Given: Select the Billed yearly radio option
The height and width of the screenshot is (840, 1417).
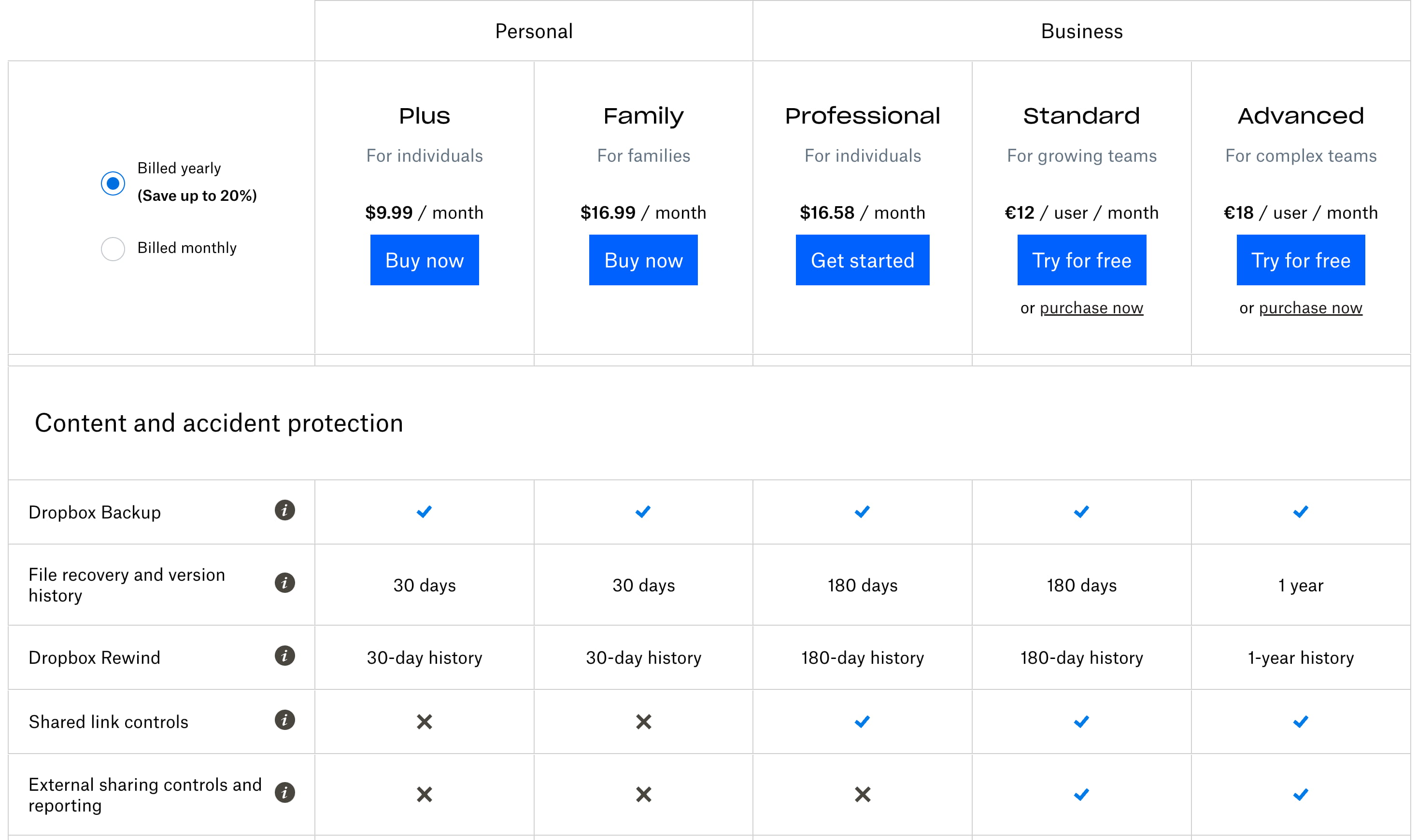Looking at the screenshot, I should point(113,183).
